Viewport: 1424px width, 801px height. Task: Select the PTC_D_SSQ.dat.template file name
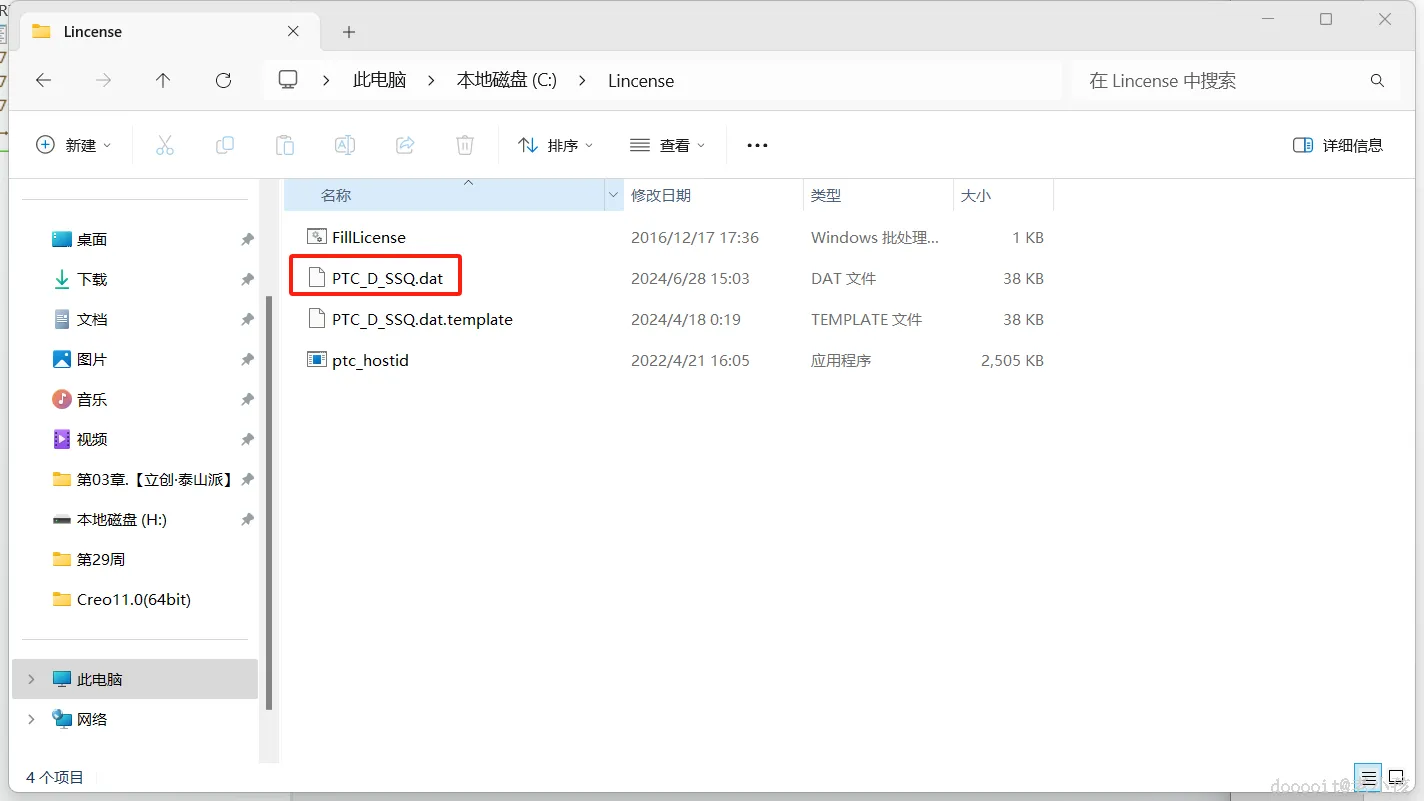[422, 319]
